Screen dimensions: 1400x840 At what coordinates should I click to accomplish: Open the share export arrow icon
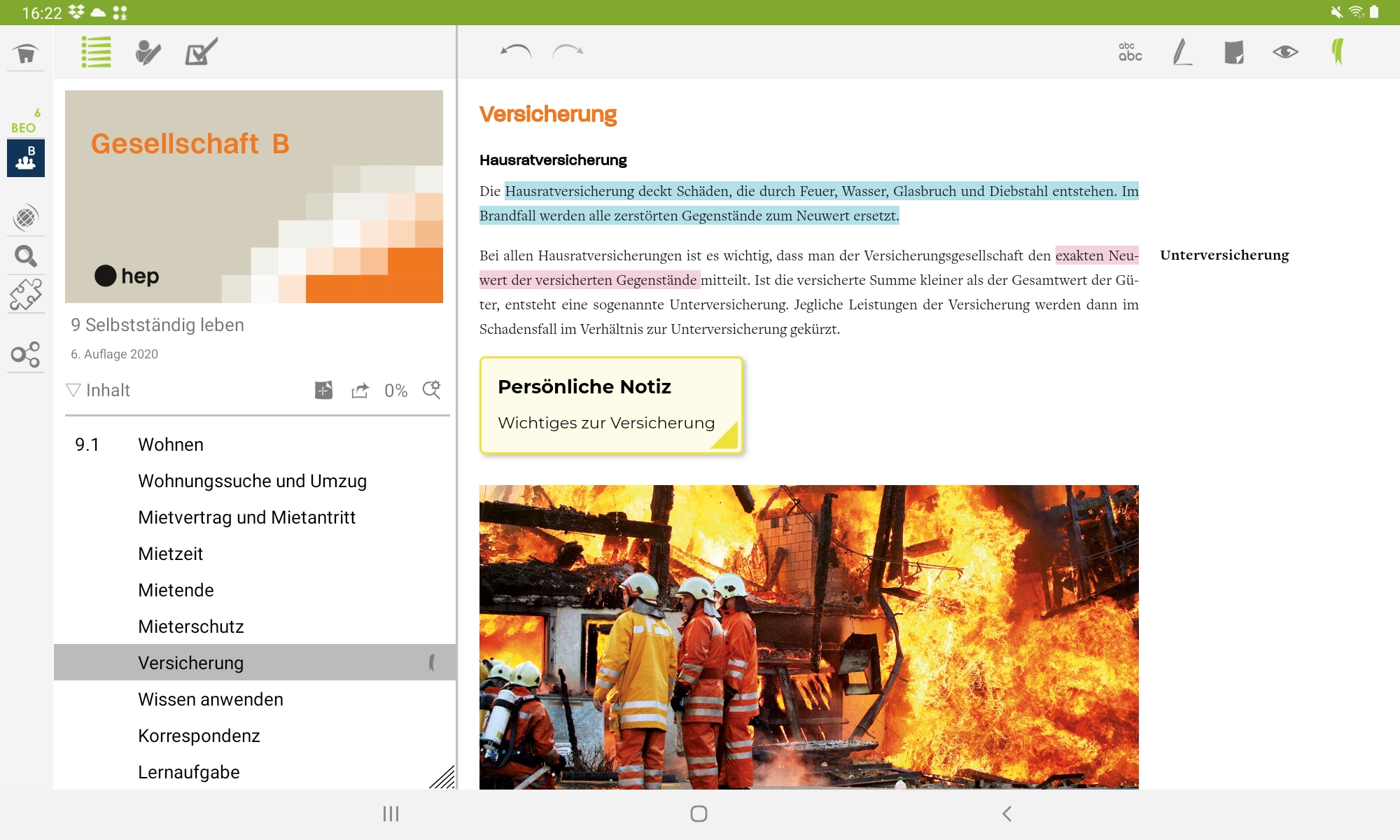(x=360, y=391)
